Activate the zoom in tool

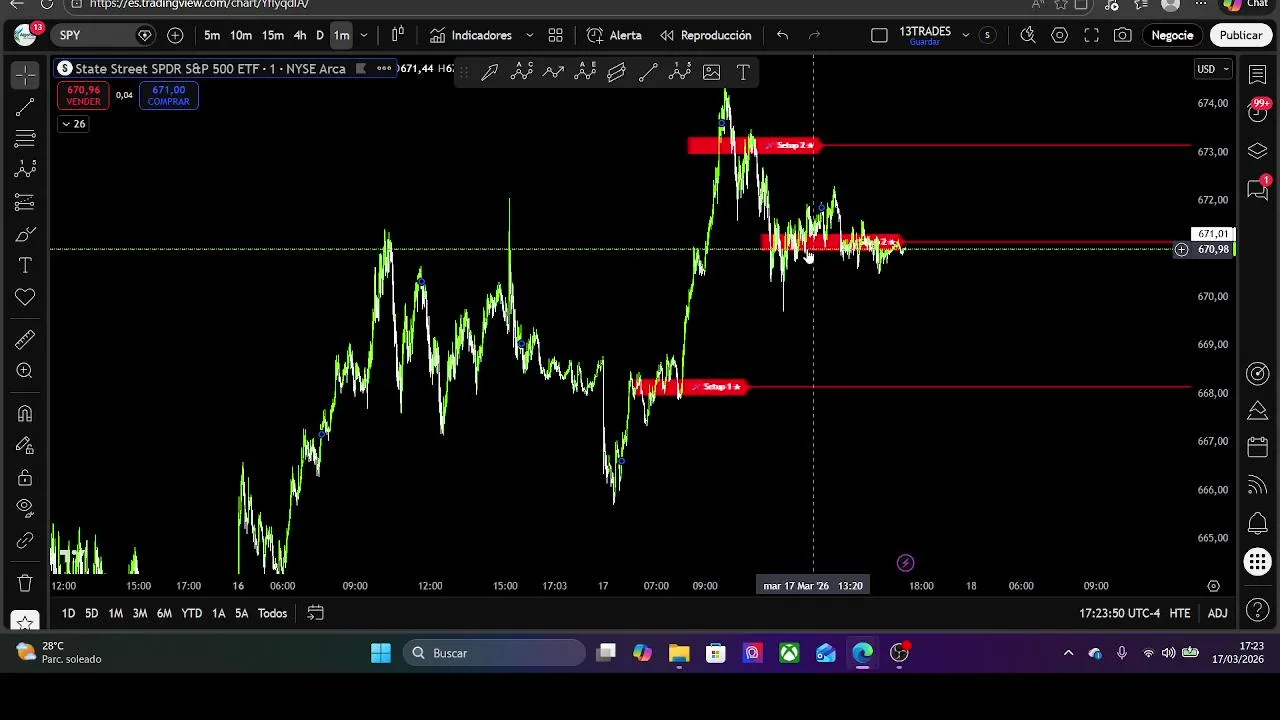[25, 371]
